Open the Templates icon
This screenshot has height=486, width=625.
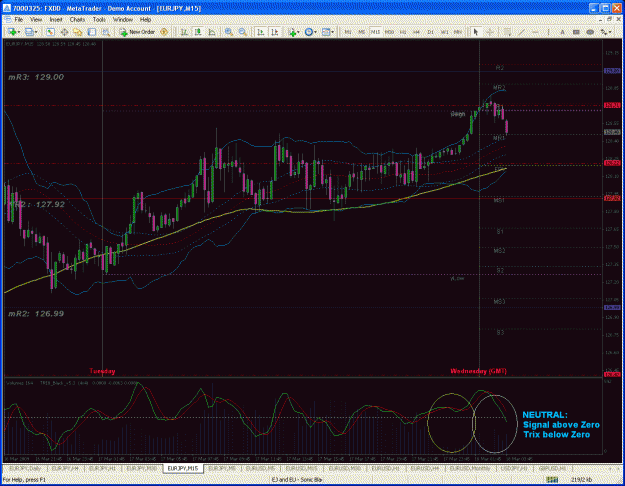pyautogui.click(x=326, y=32)
